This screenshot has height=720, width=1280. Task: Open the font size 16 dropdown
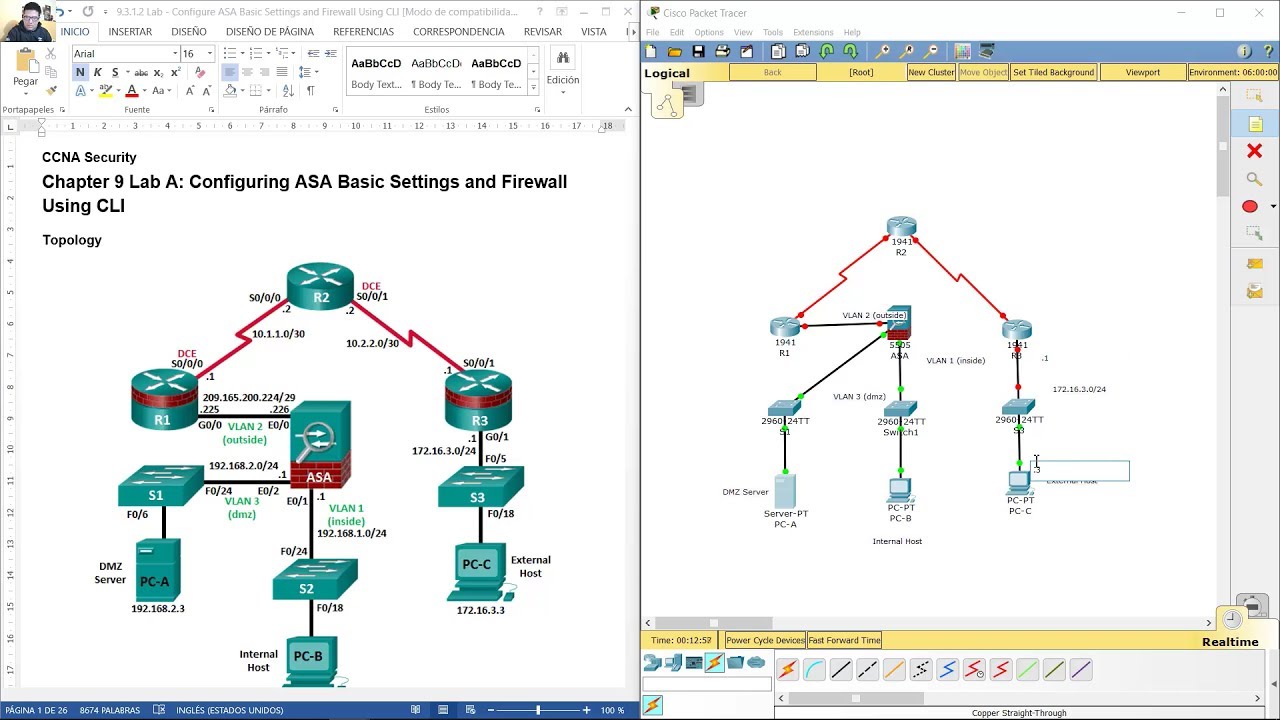click(x=209, y=54)
